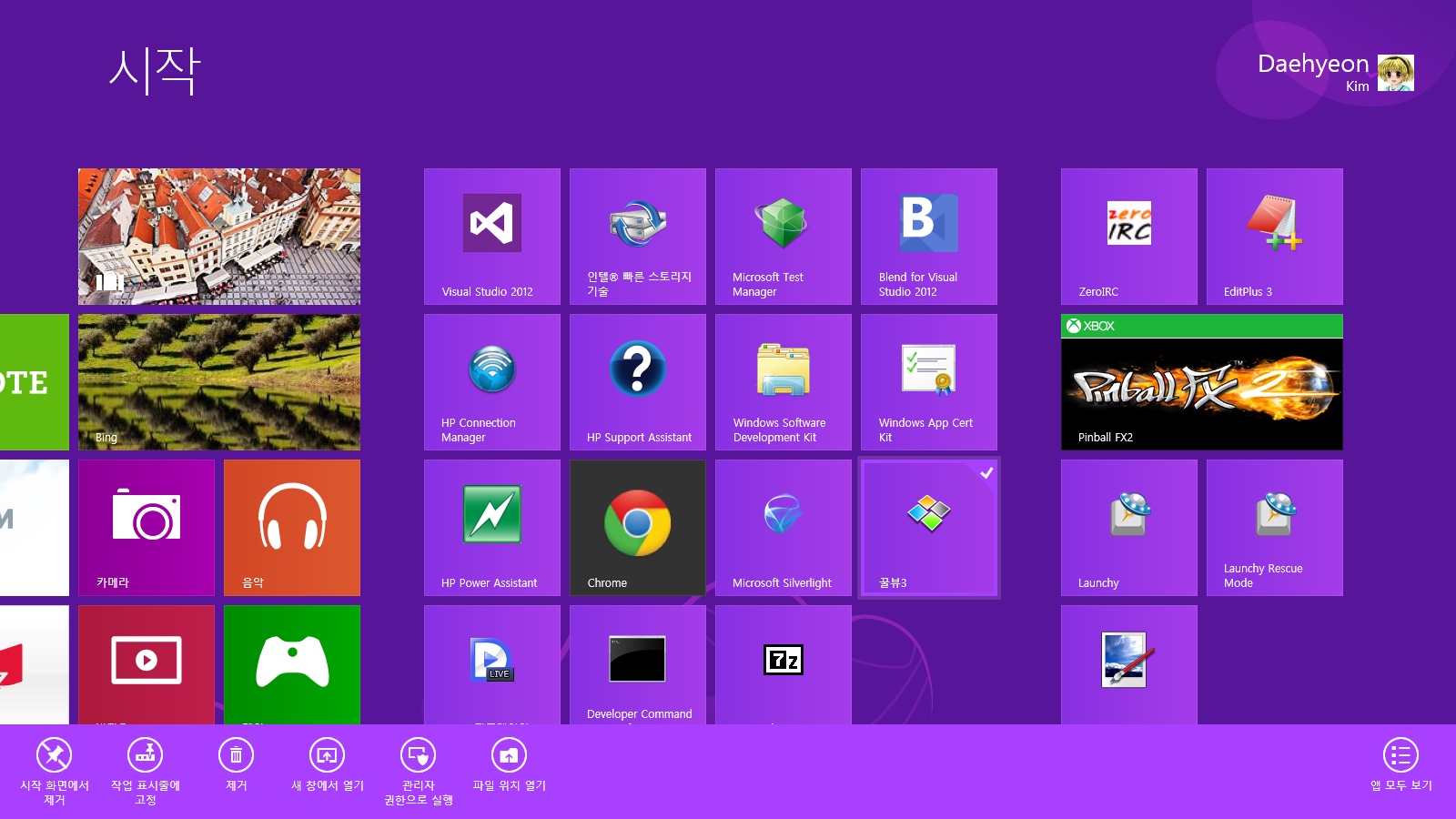
Task: Open the 카메라 camera tile
Action: coord(147,528)
